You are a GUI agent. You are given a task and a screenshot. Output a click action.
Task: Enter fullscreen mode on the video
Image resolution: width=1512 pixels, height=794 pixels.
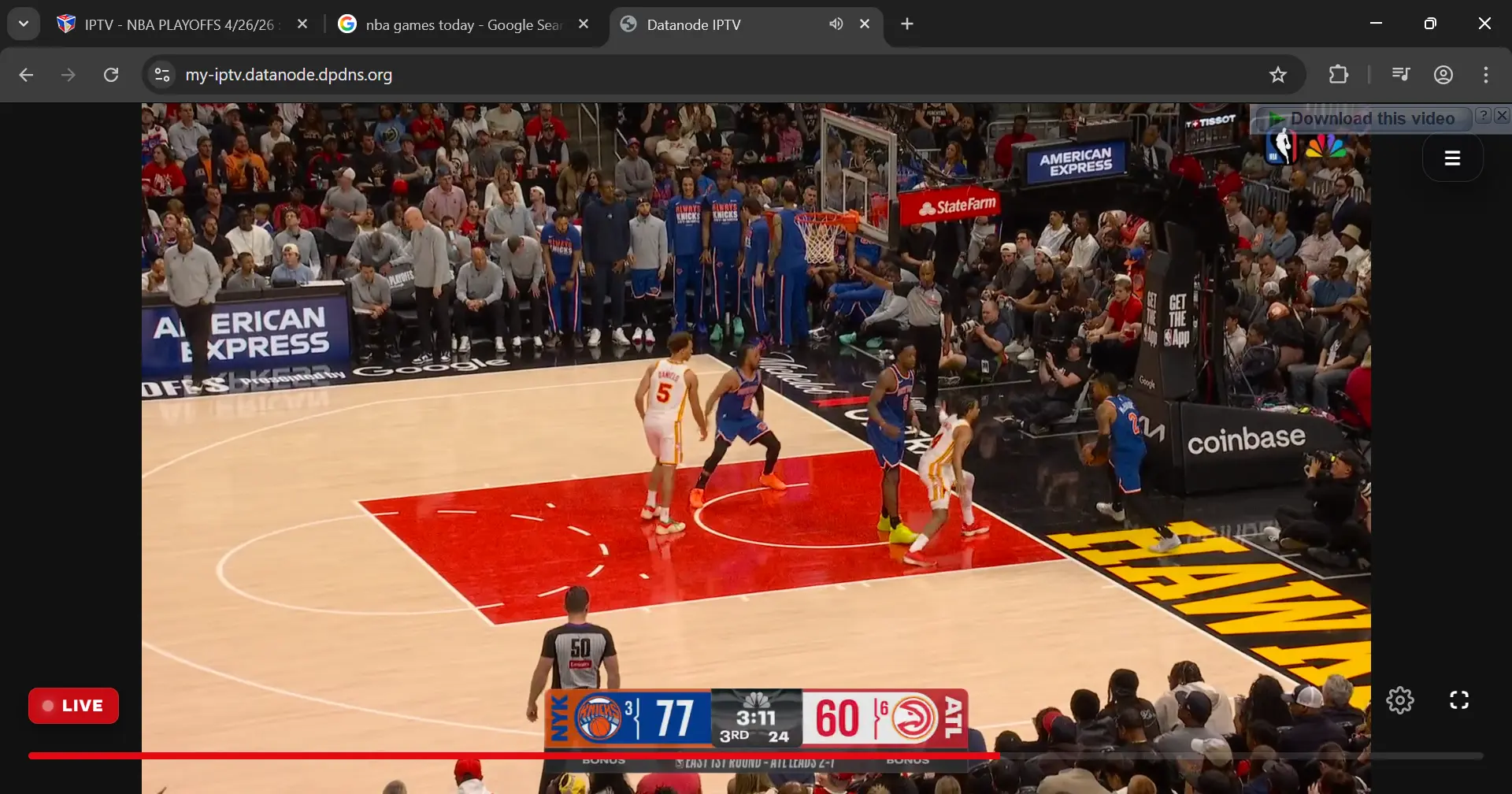click(1458, 700)
